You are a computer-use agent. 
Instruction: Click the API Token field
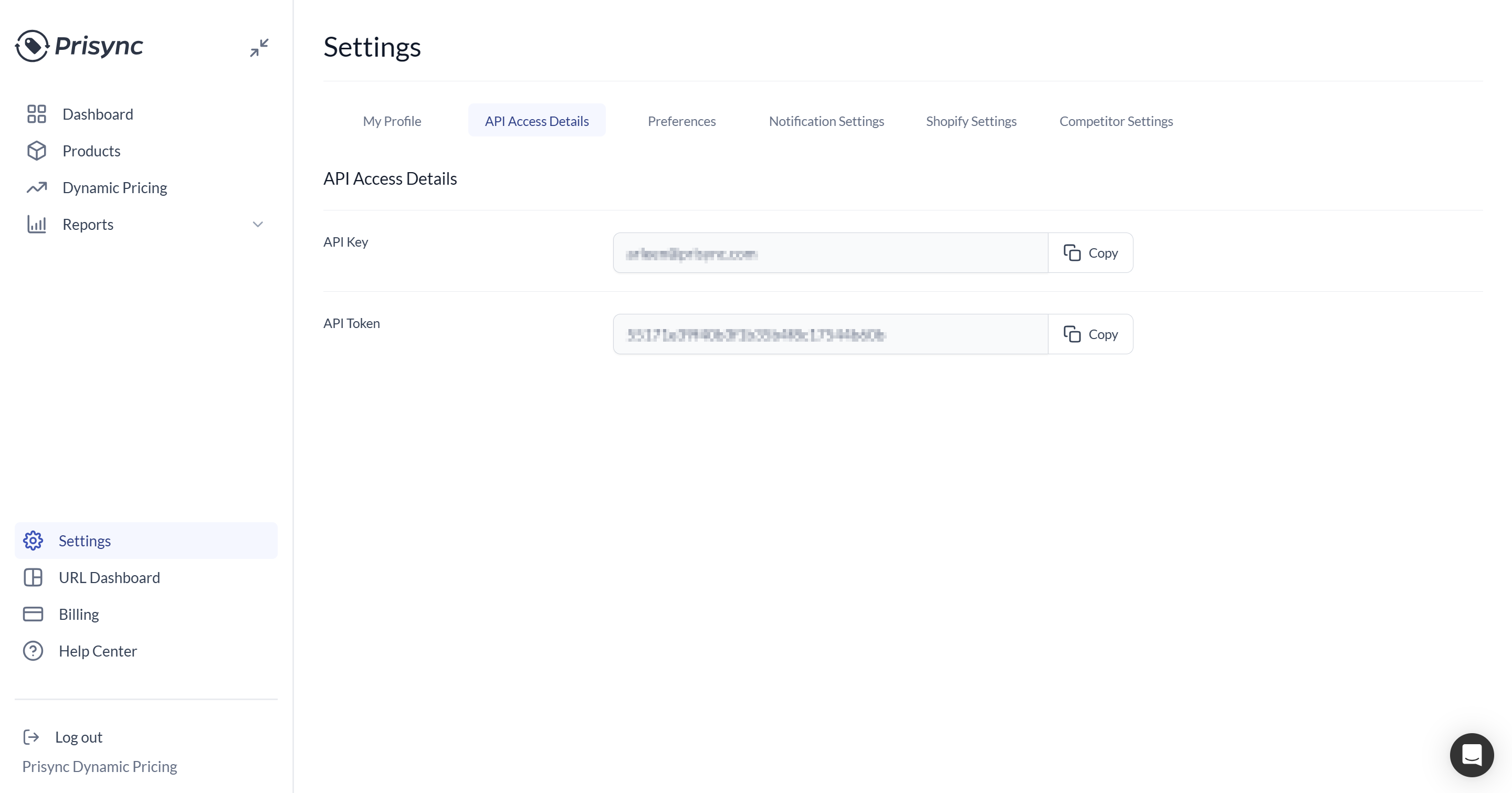830,334
